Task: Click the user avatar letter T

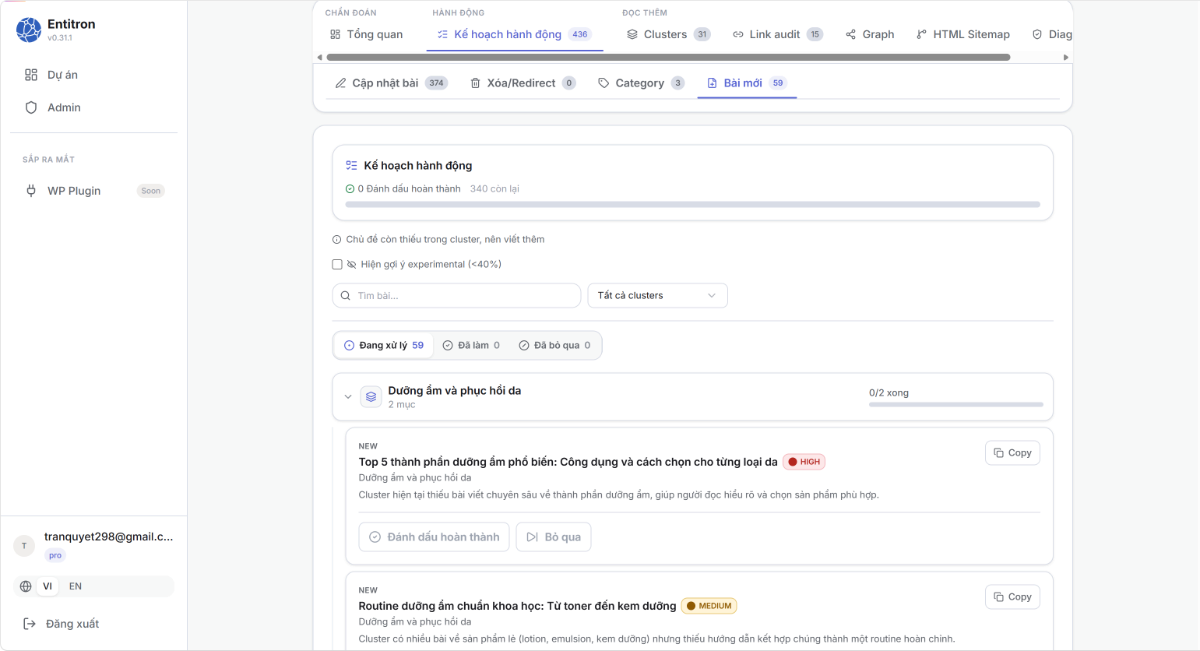Action: [x=24, y=545]
